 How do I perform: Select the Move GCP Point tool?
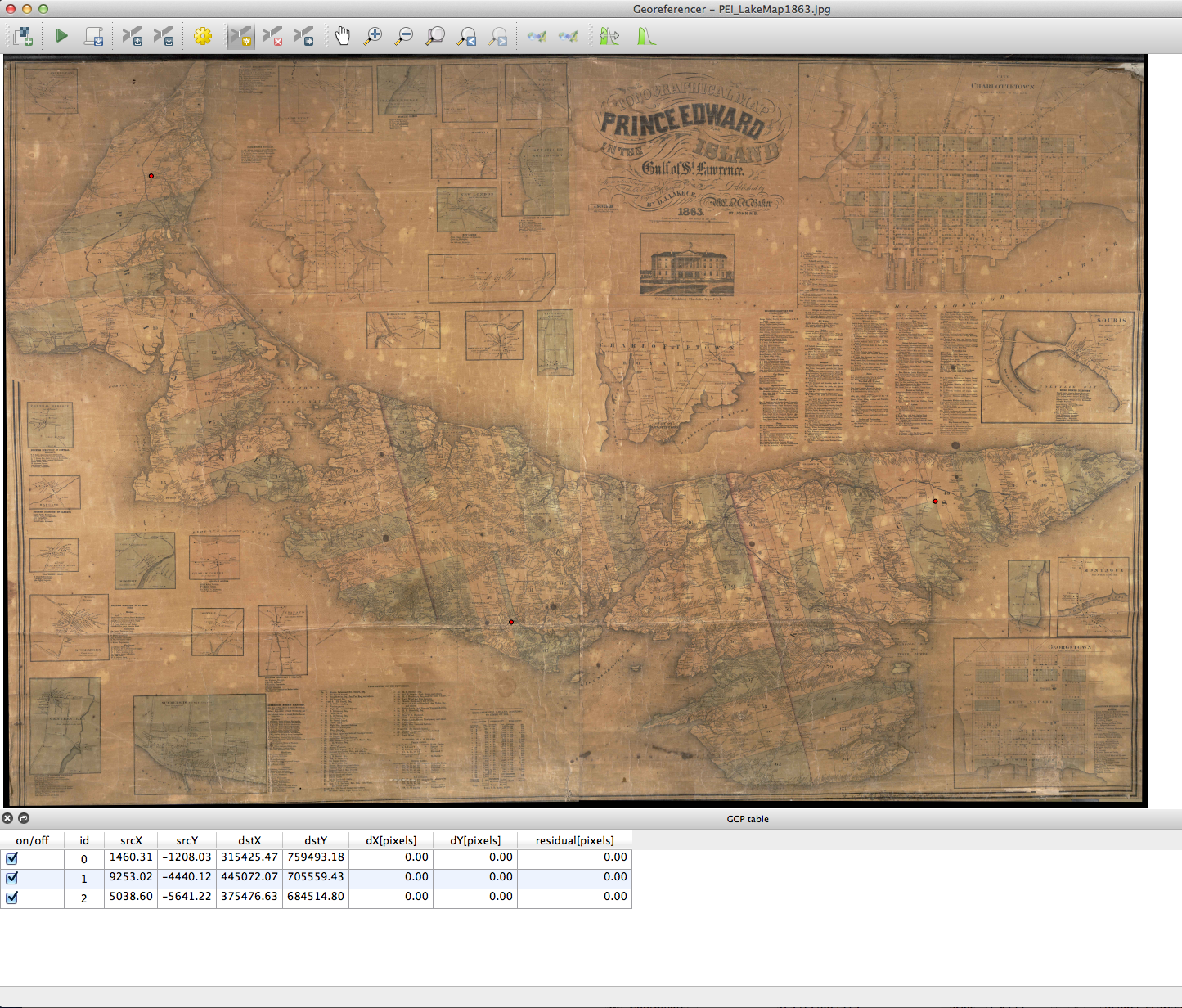pos(303,36)
